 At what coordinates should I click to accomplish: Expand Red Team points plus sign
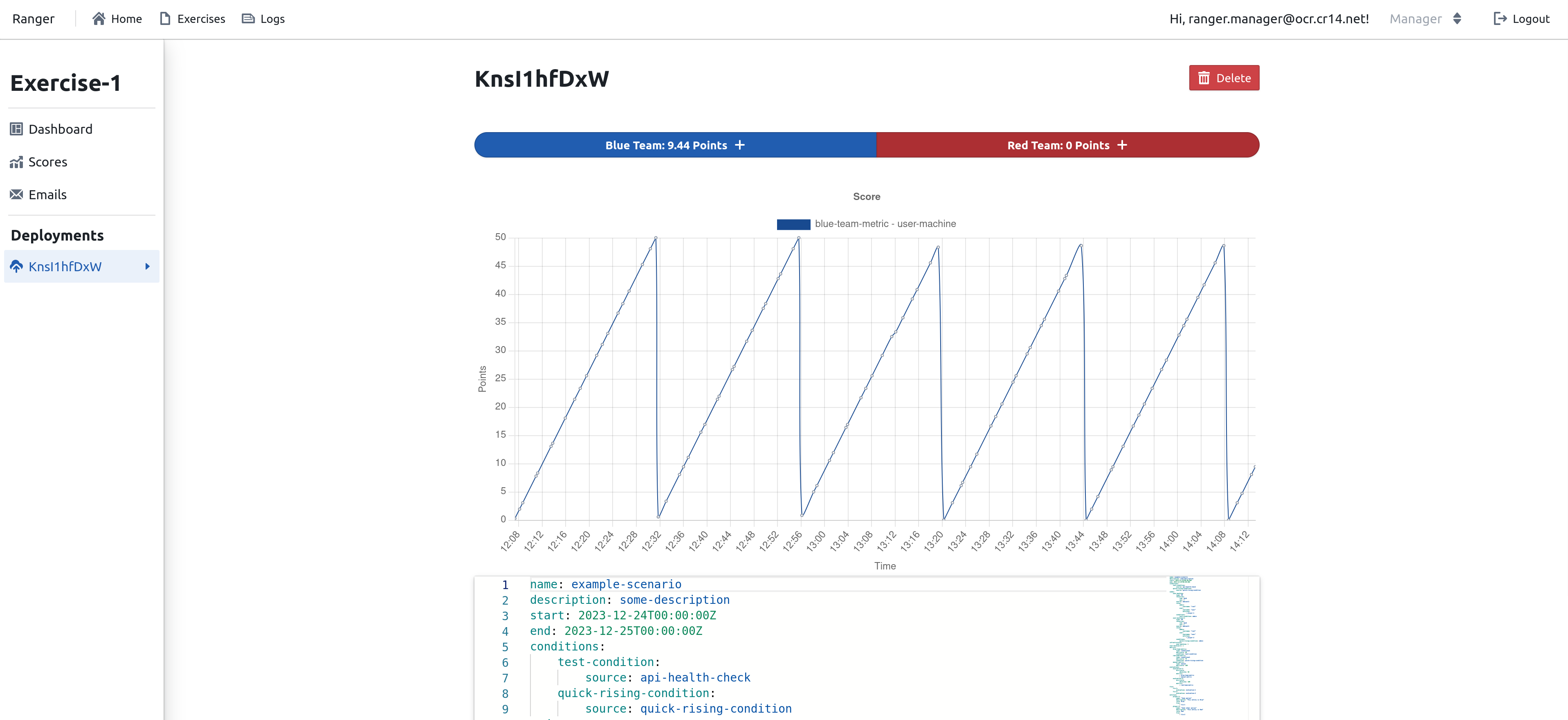pos(1122,145)
